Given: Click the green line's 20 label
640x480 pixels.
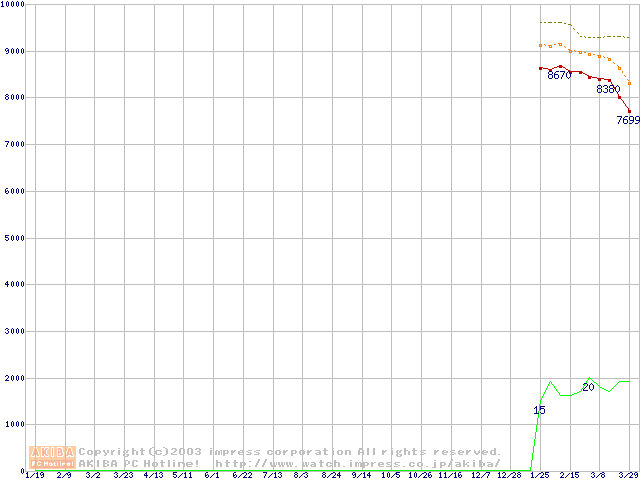Looking at the screenshot, I should pyautogui.click(x=588, y=387).
